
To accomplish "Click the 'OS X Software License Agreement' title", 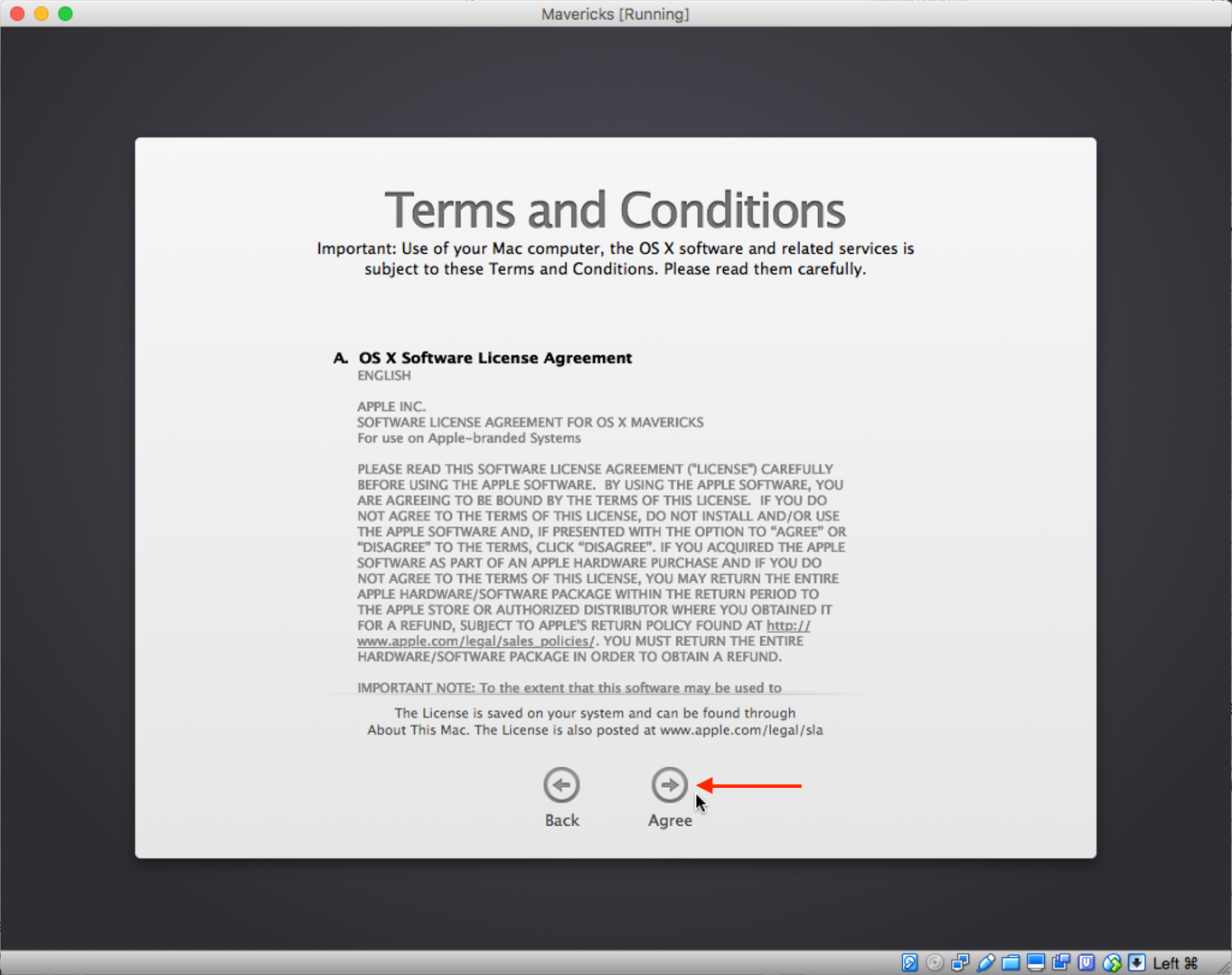I will click(x=495, y=358).
